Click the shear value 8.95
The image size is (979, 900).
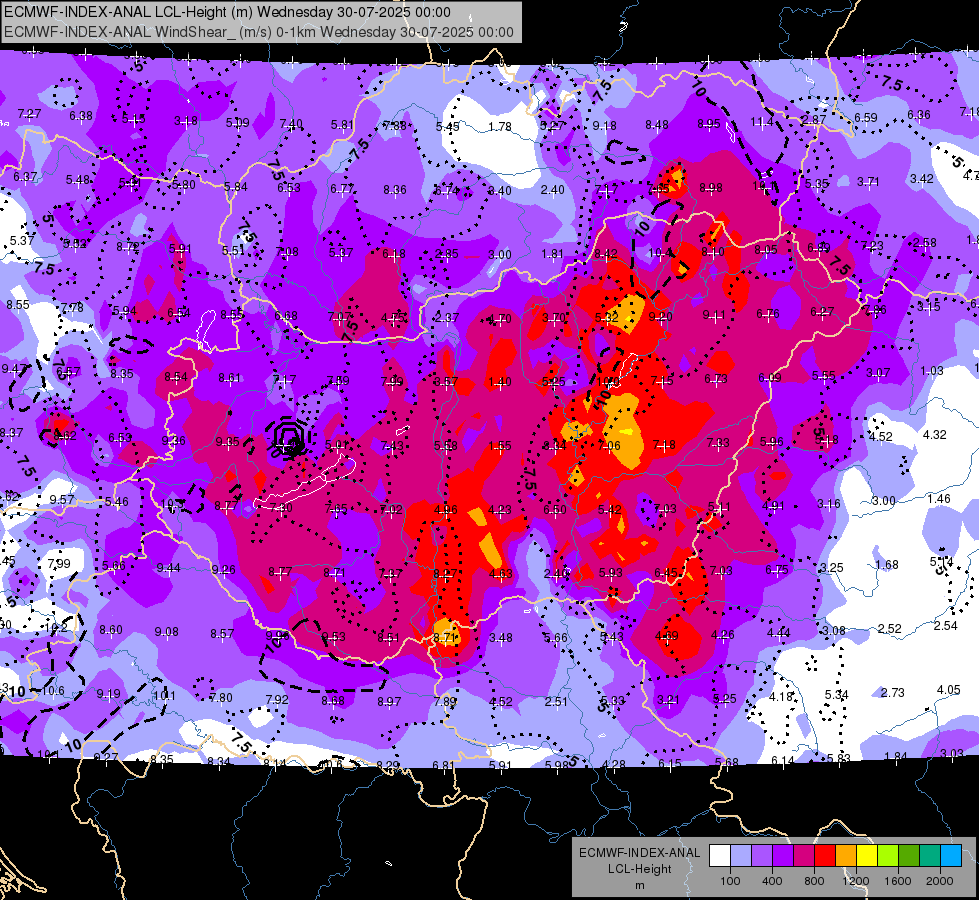(x=709, y=124)
